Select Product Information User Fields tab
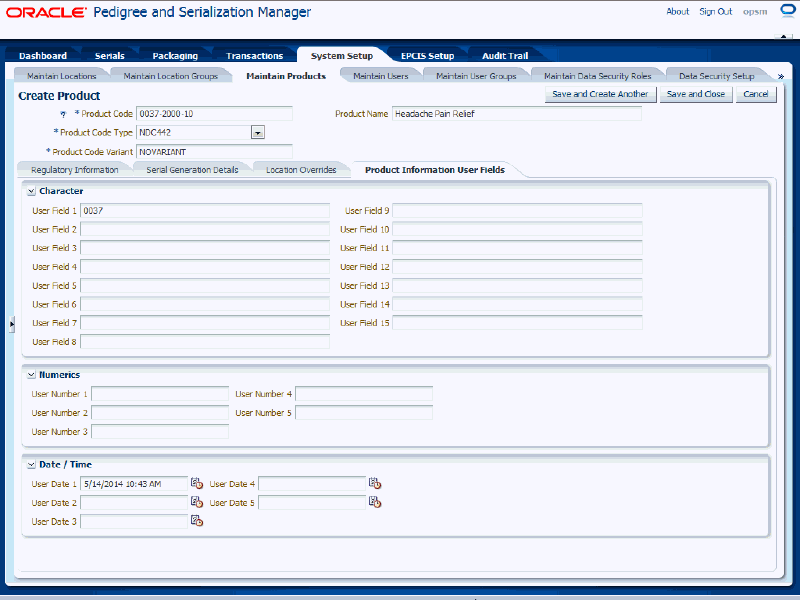The image size is (800, 600). pos(435,170)
